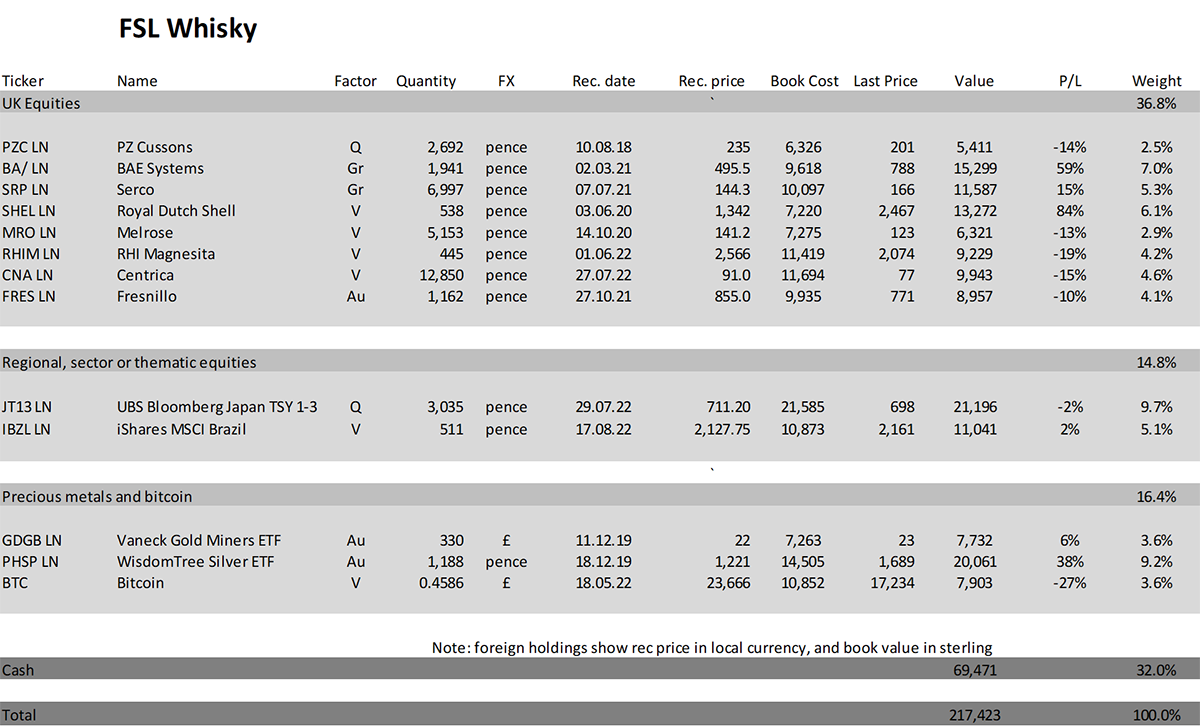Click Royal Dutch Shell P/L 84%
The image size is (1200, 726).
[x=1070, y=211]
